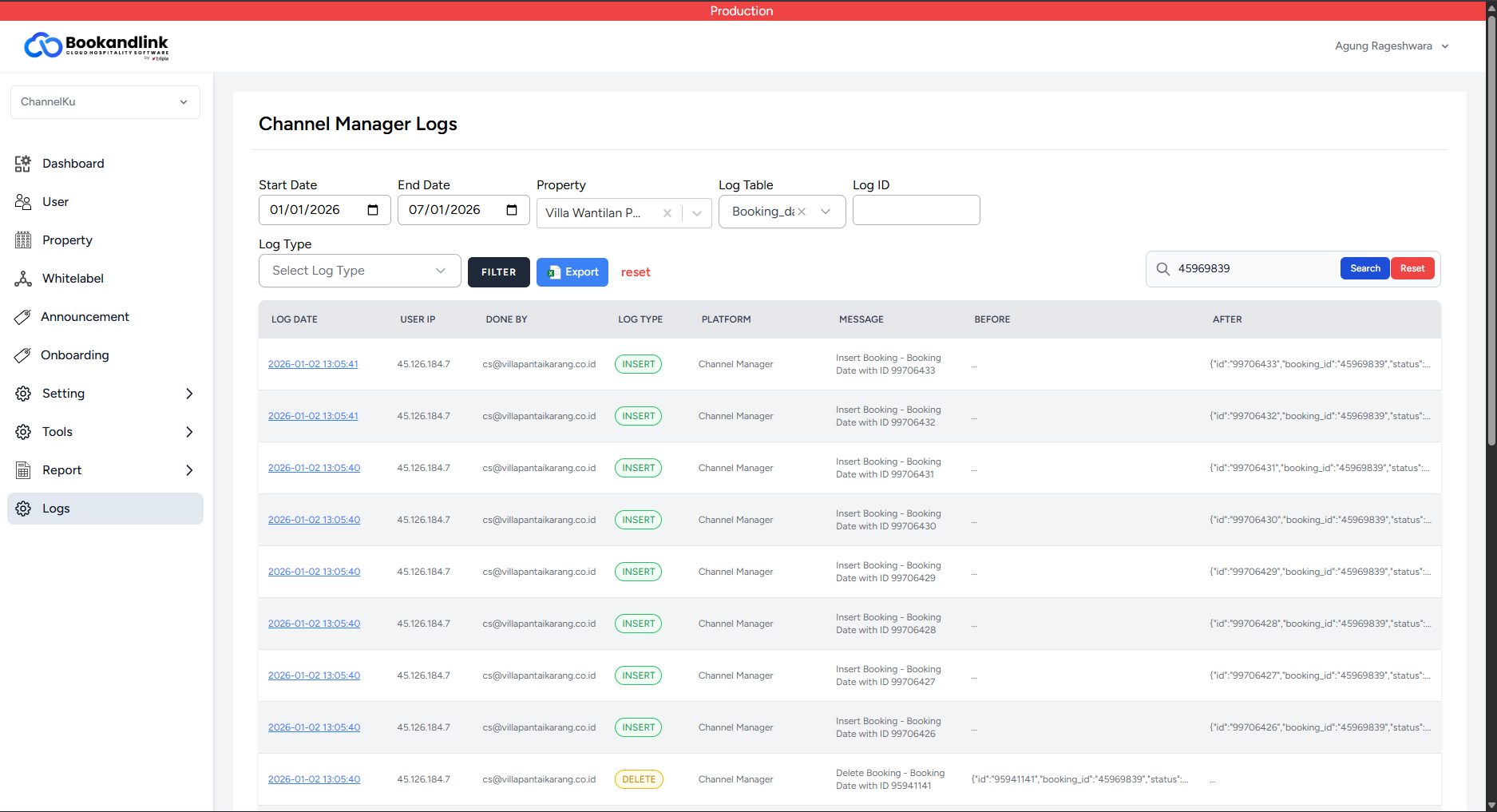1497x812 pixels.
Task: Click the search field containing 45969839
Action: pyautogui.click(x=1256, y=269)
